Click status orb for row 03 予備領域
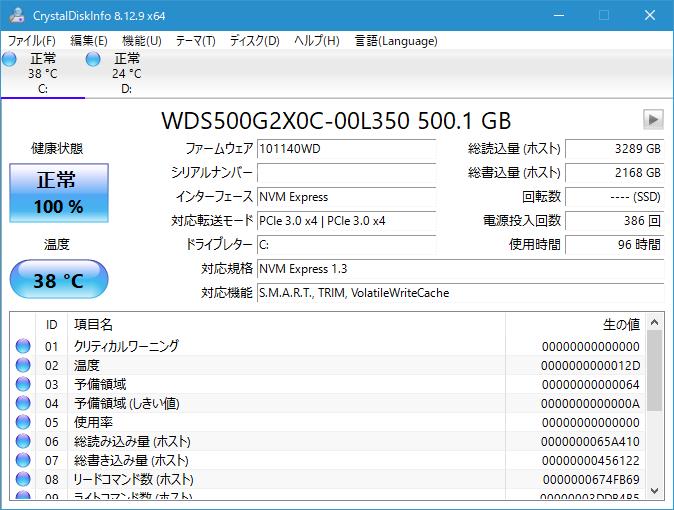674x510 pixels. pos(23,384)
